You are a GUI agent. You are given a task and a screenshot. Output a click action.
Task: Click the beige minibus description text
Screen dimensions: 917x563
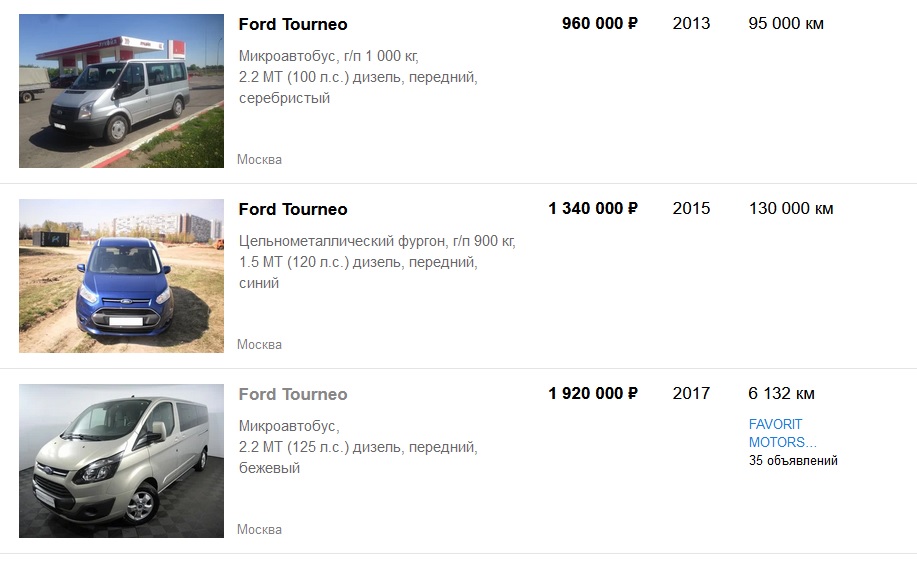(x=358, y=447)
